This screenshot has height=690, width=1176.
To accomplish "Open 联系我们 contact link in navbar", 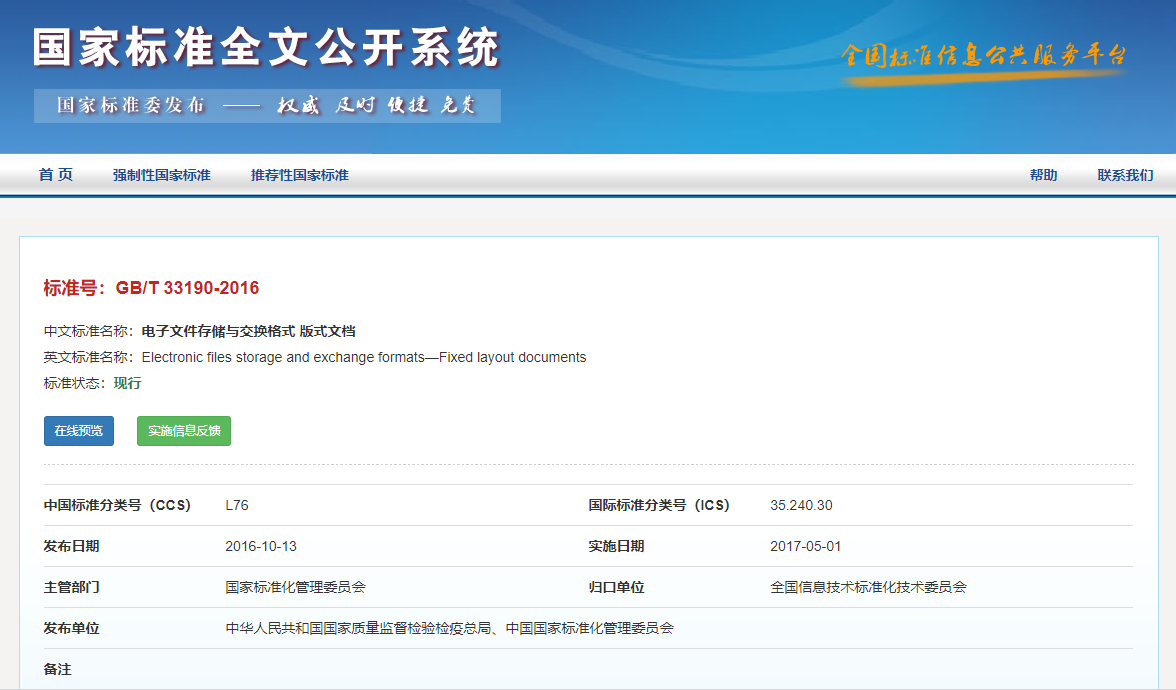I will pos(1125,175).
